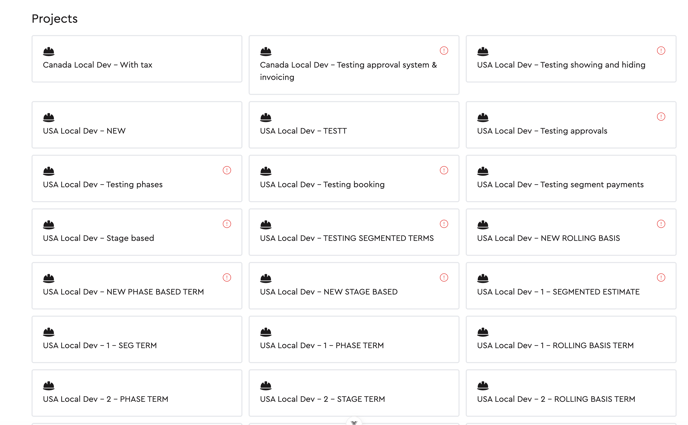
Task: Click warning icon on NEW PHASE BASED TERM card
Action: (227, 278)
